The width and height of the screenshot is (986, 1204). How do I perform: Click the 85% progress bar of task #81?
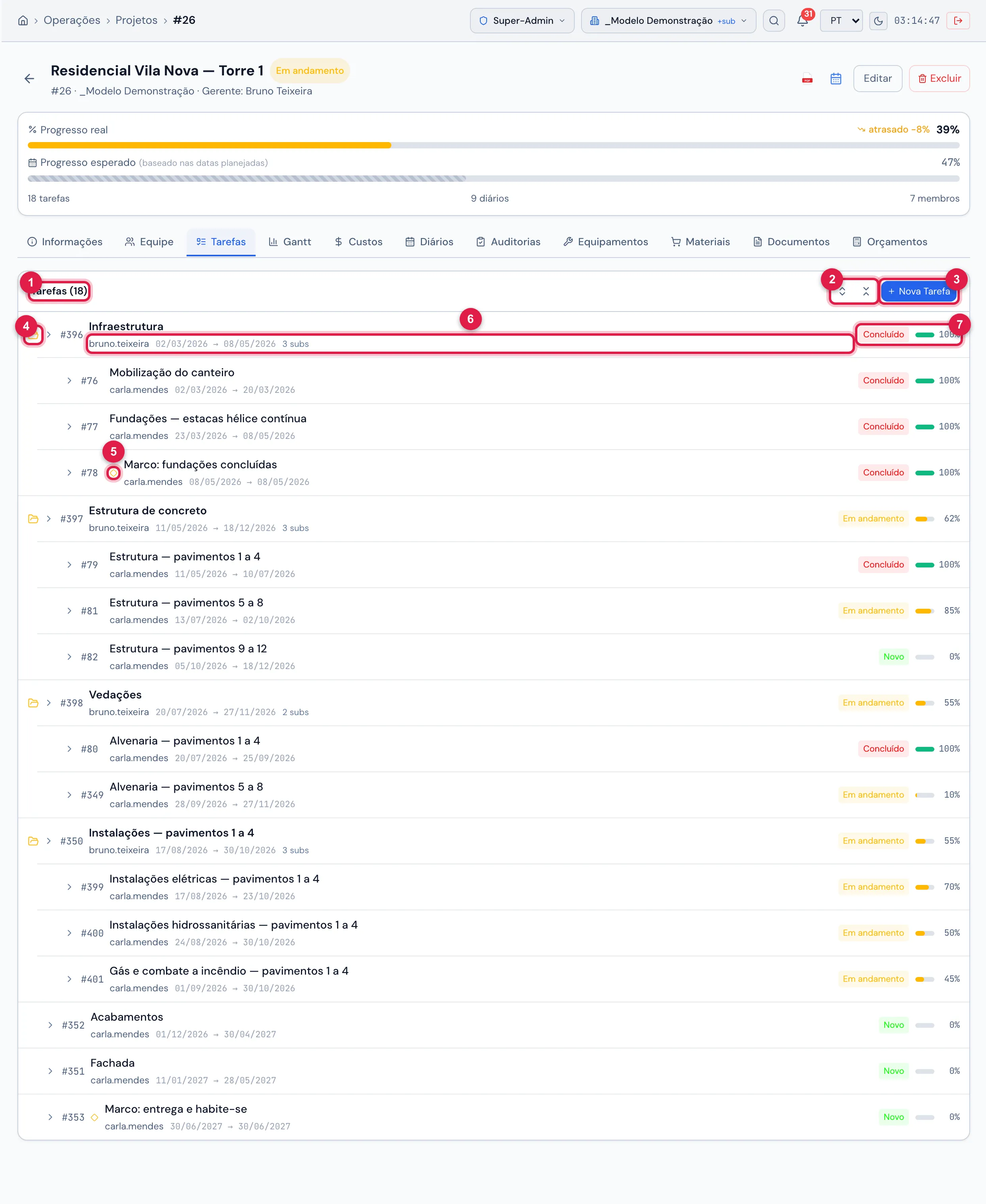(x=924, y=611)
